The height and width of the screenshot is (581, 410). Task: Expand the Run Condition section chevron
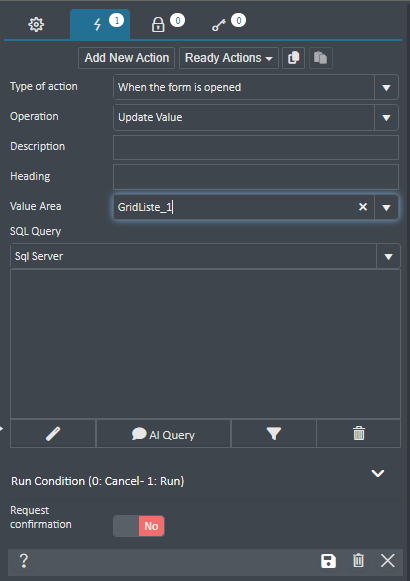(x=378, y=474)
